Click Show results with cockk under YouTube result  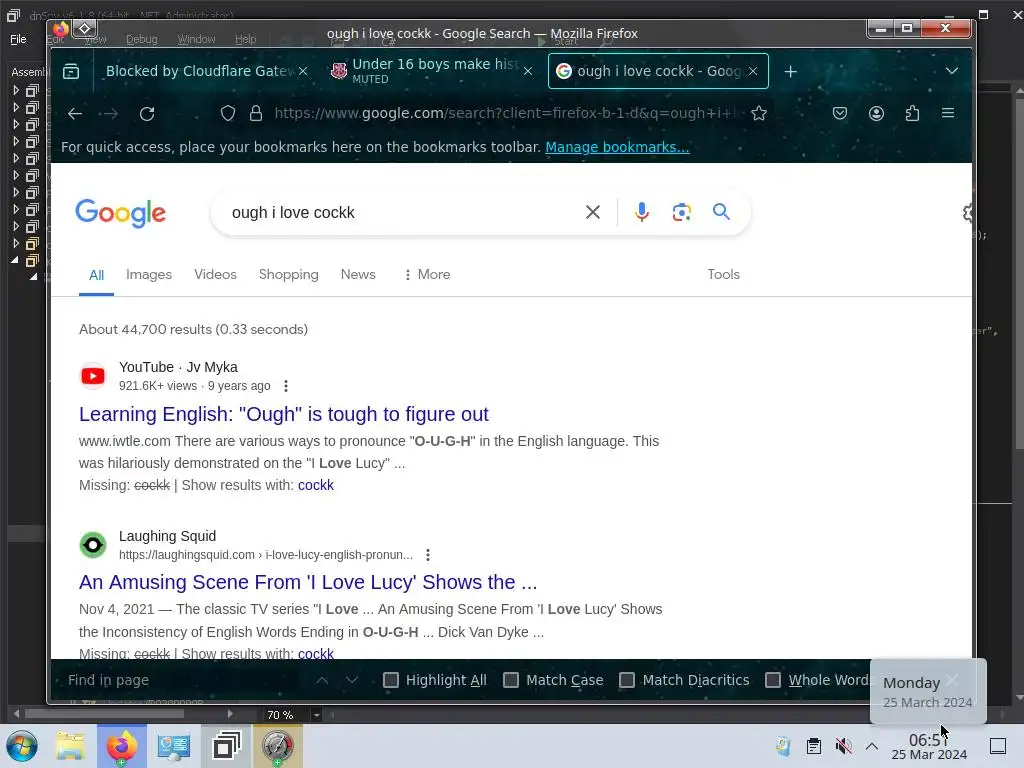point(315,485)
